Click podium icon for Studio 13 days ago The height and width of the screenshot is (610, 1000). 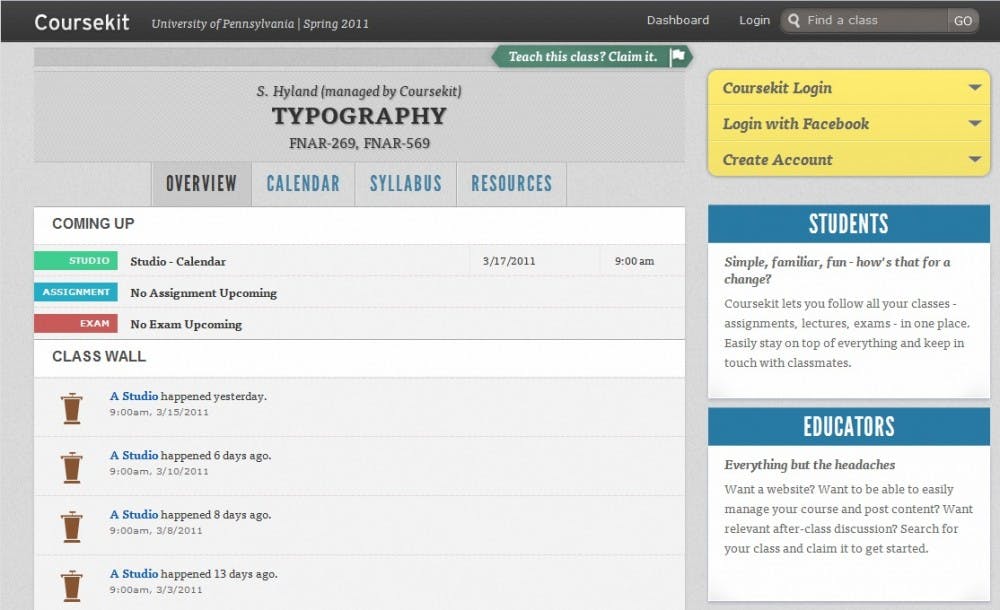pyautogui.click(x=71, y=585)
